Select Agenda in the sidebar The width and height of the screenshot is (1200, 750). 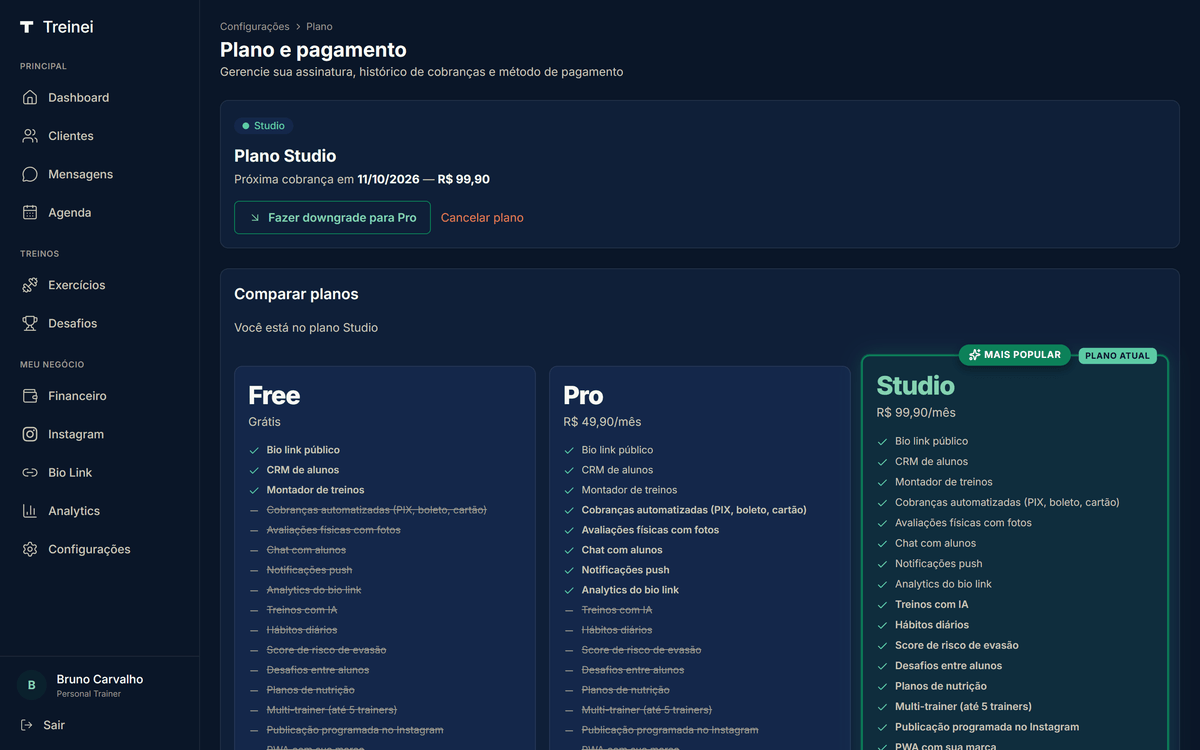[100, 212]
